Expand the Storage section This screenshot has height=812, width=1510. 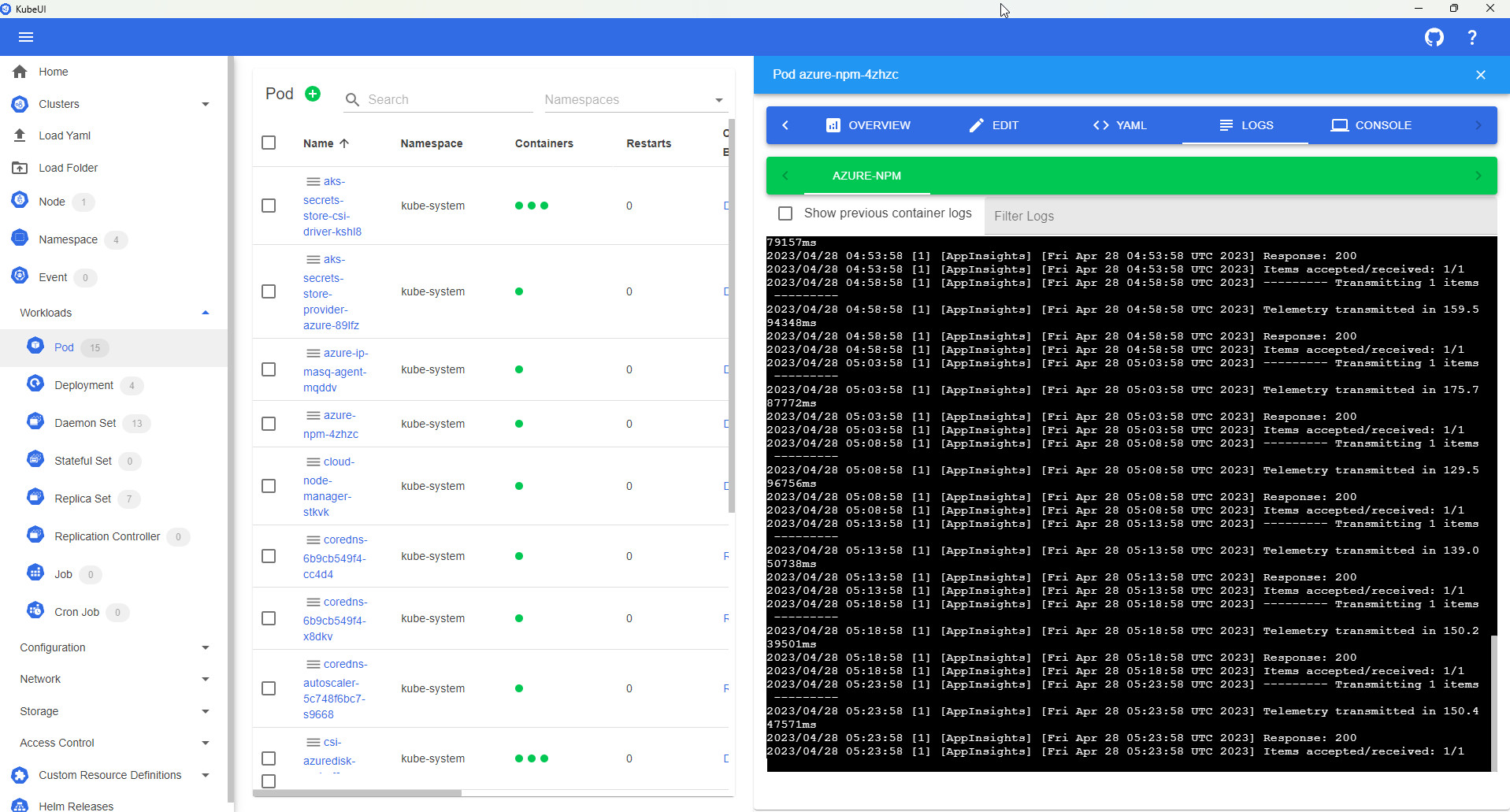(206, 711)
